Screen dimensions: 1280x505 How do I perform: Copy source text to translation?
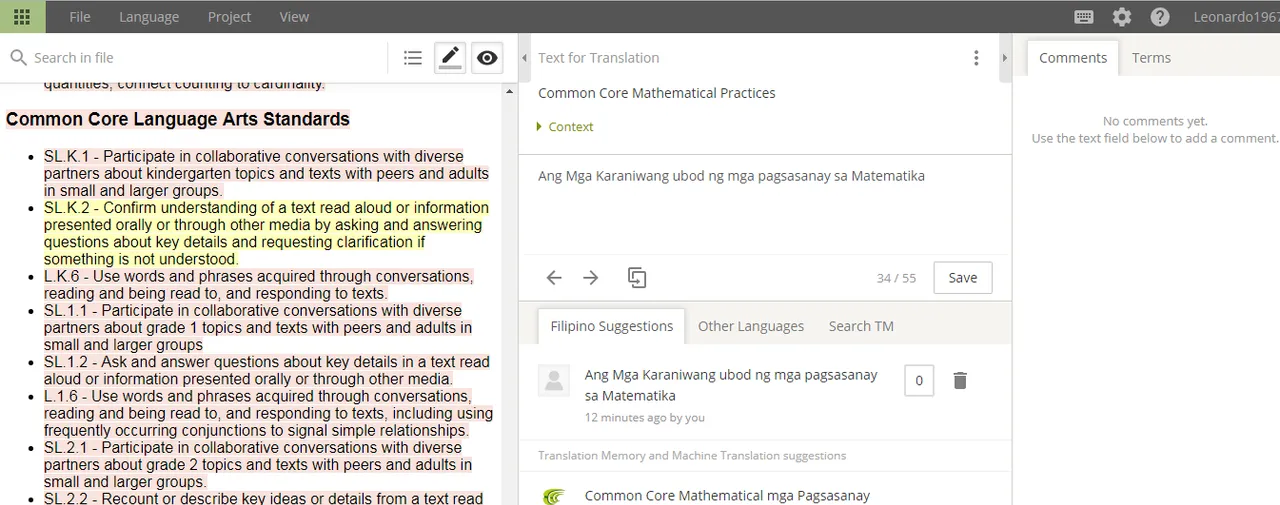[637, 278]
